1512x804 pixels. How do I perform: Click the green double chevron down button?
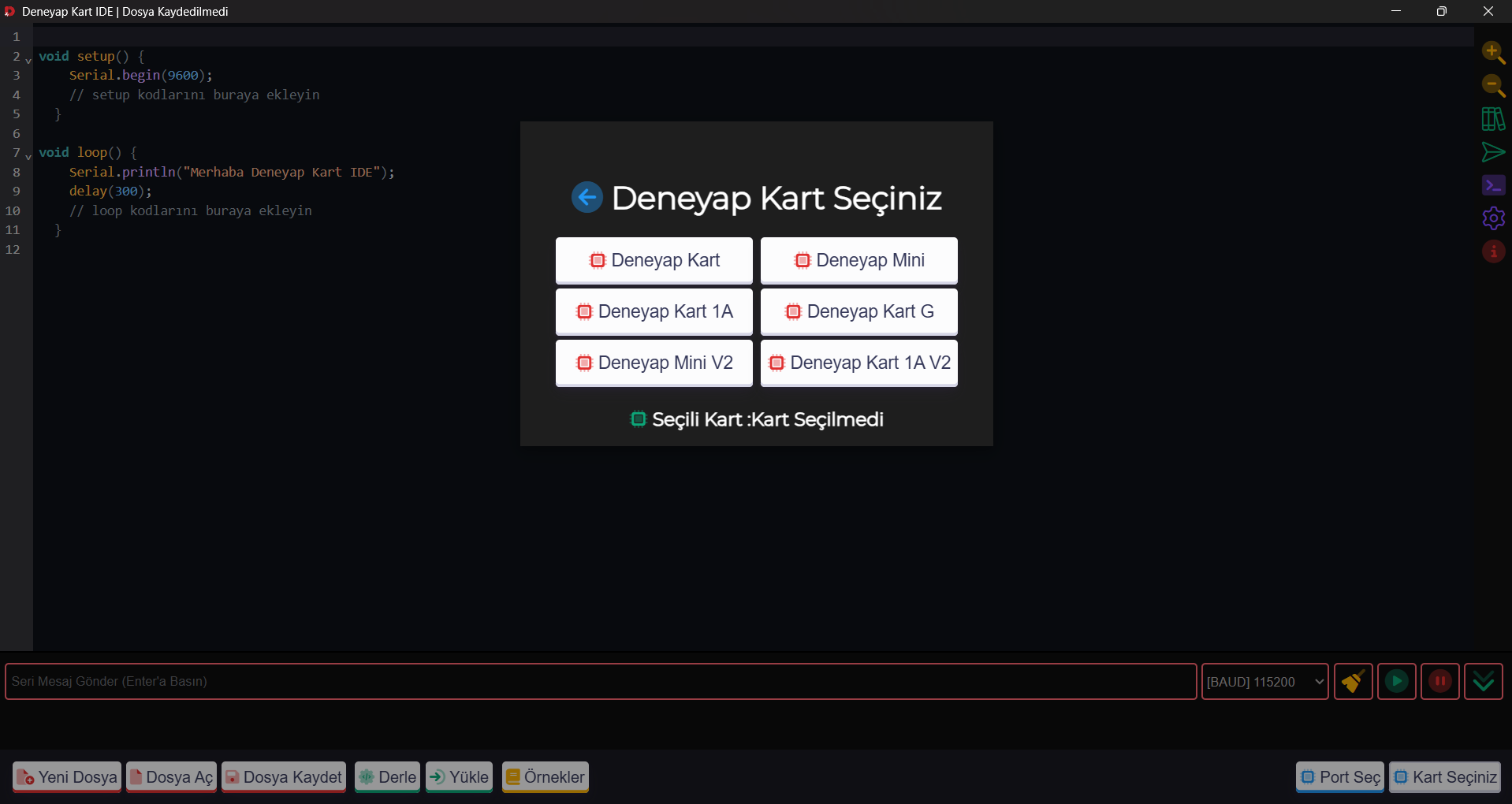(x=1483, y=681)
